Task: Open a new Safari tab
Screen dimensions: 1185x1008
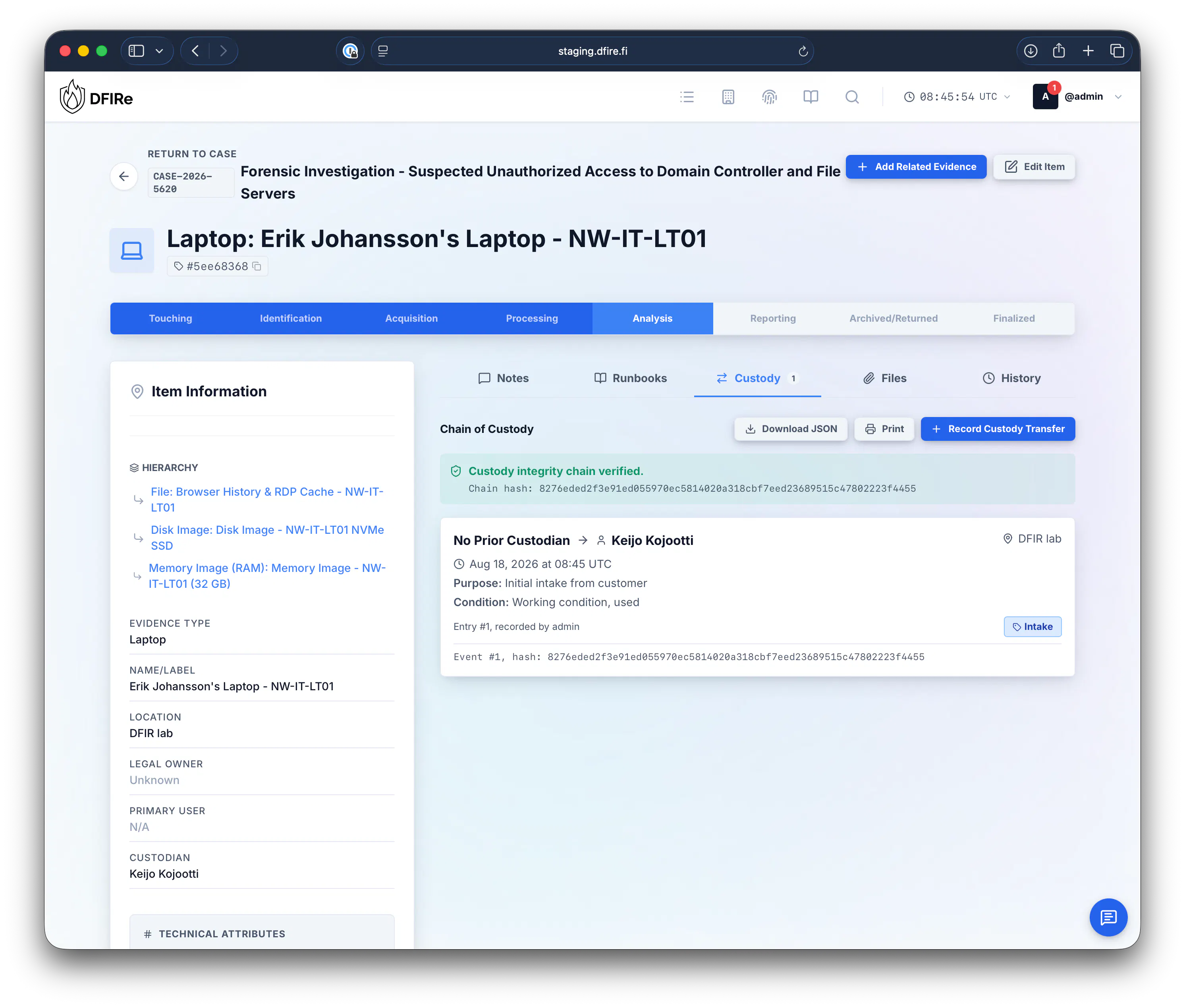Action: pos(1088,51)
